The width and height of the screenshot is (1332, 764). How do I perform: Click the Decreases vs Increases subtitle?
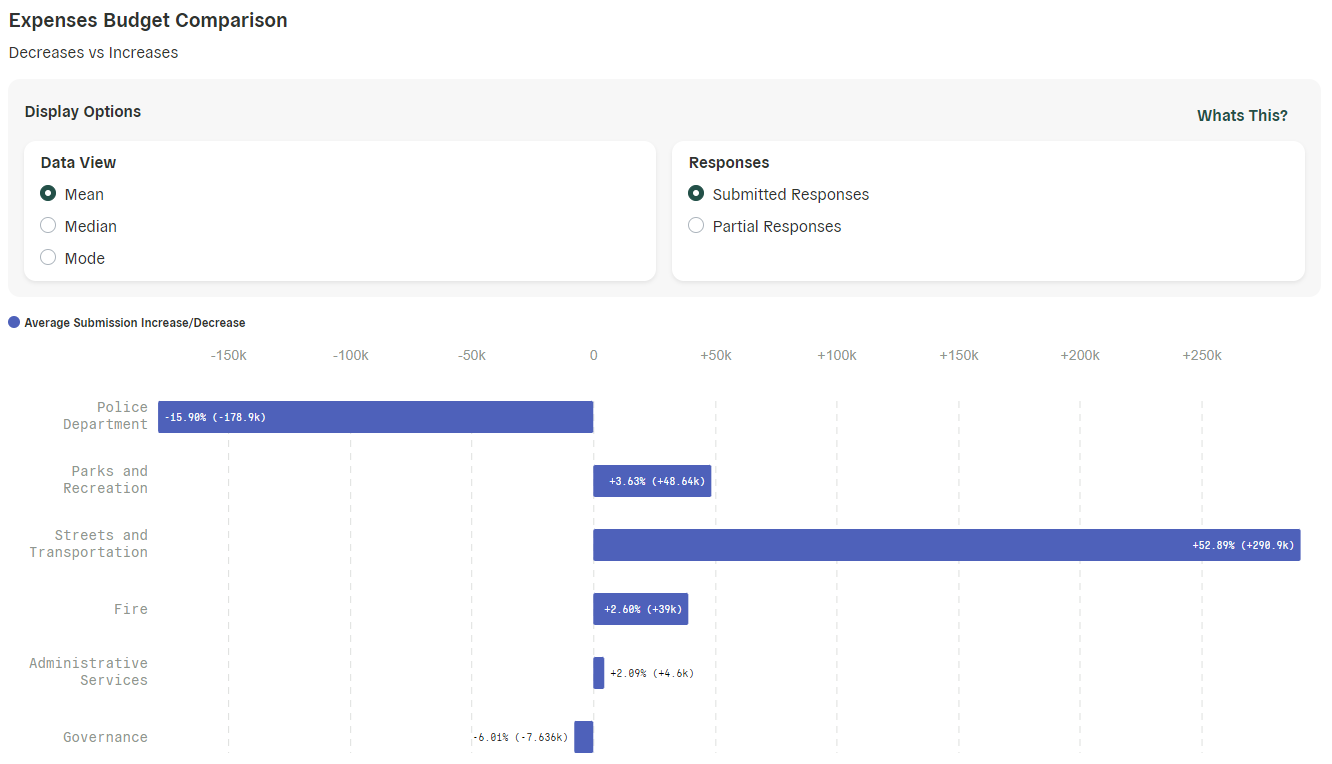(93, 53)
